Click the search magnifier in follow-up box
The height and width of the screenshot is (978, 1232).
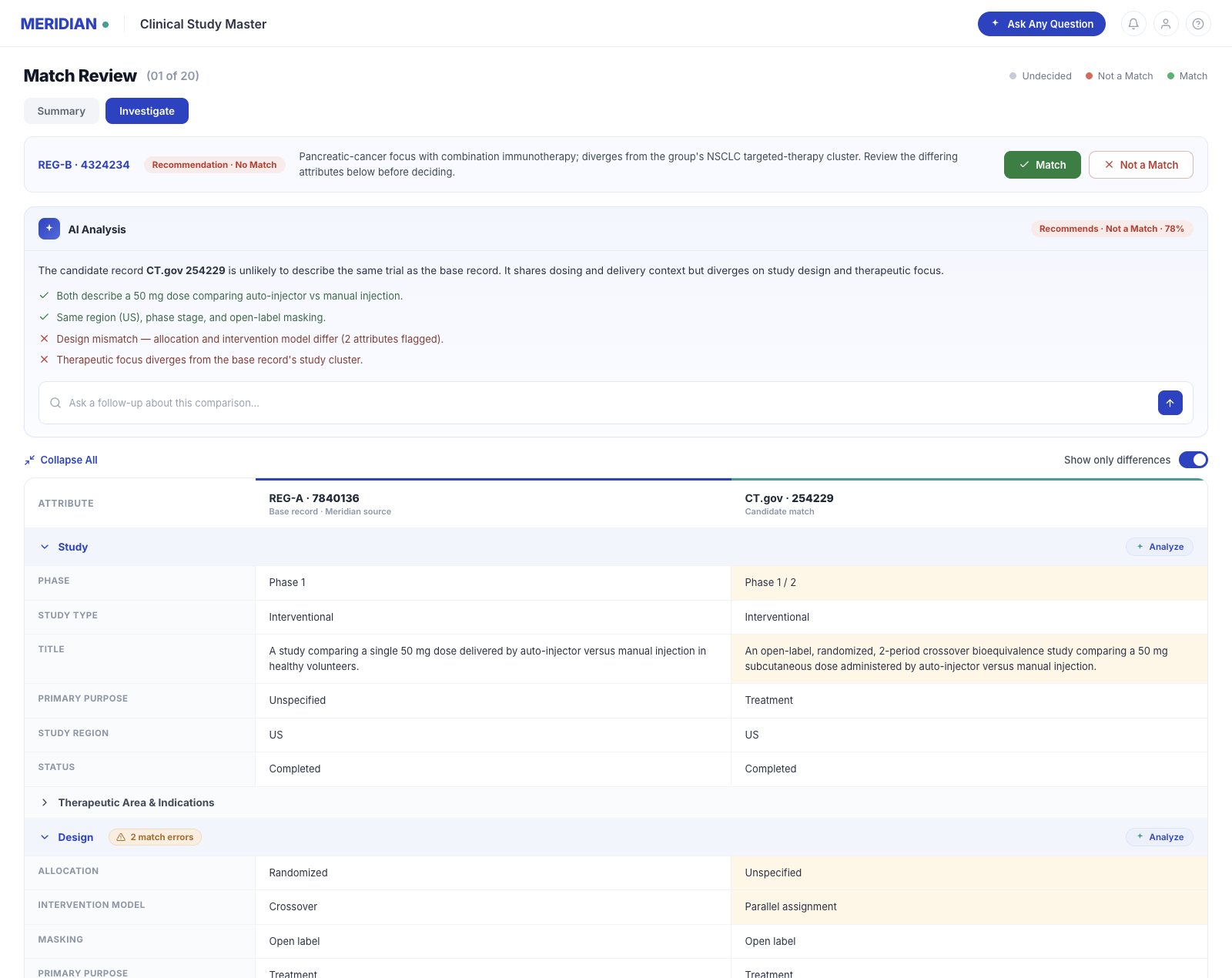(55, 403)
